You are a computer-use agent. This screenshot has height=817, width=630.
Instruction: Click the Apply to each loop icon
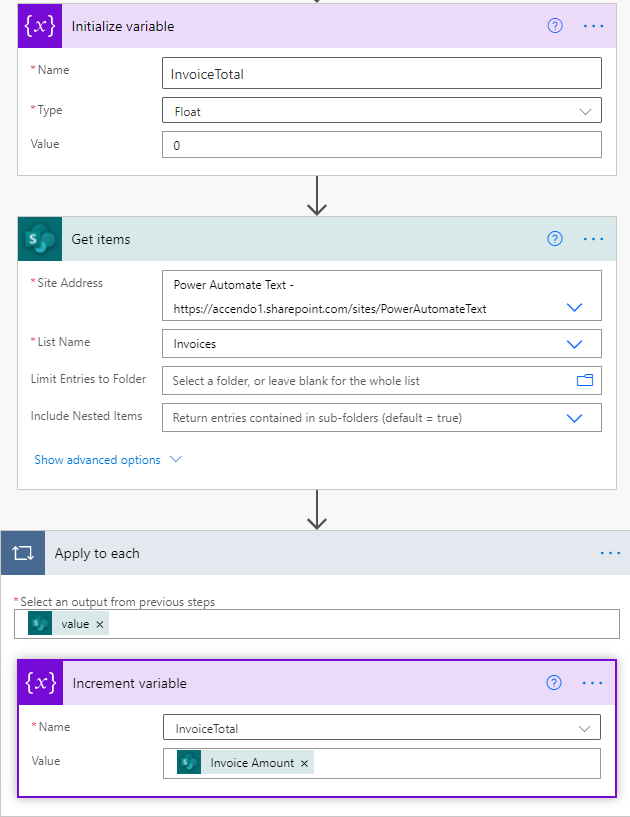22,552
